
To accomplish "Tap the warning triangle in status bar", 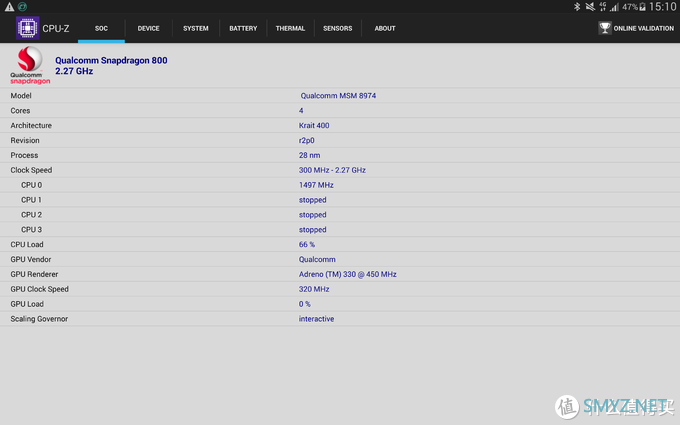I will (9, 7).
